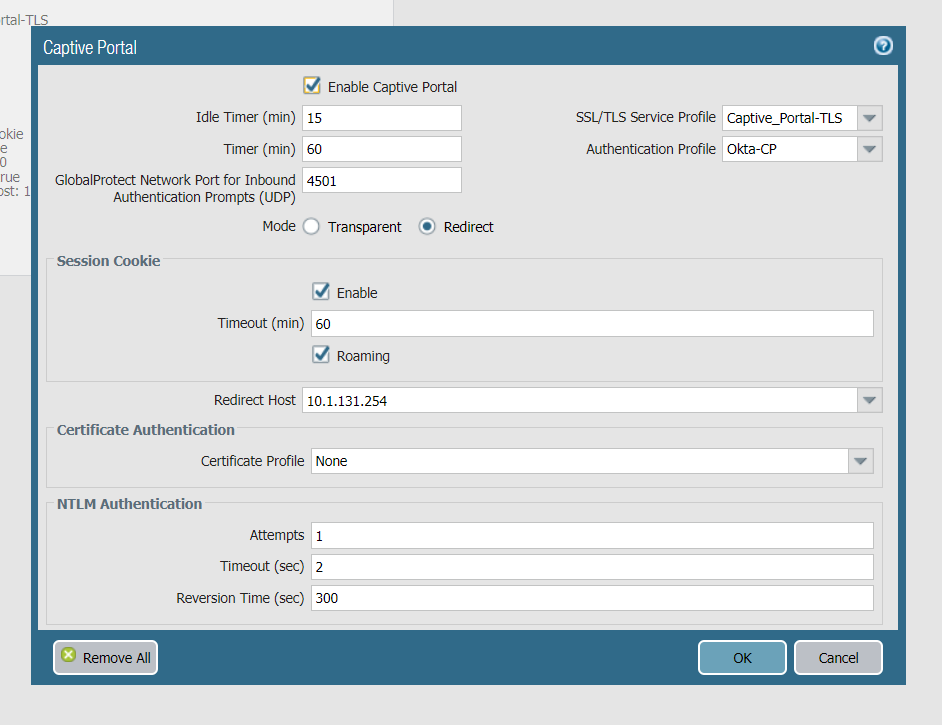Select the Reversion Time input field

pos(592,598)
